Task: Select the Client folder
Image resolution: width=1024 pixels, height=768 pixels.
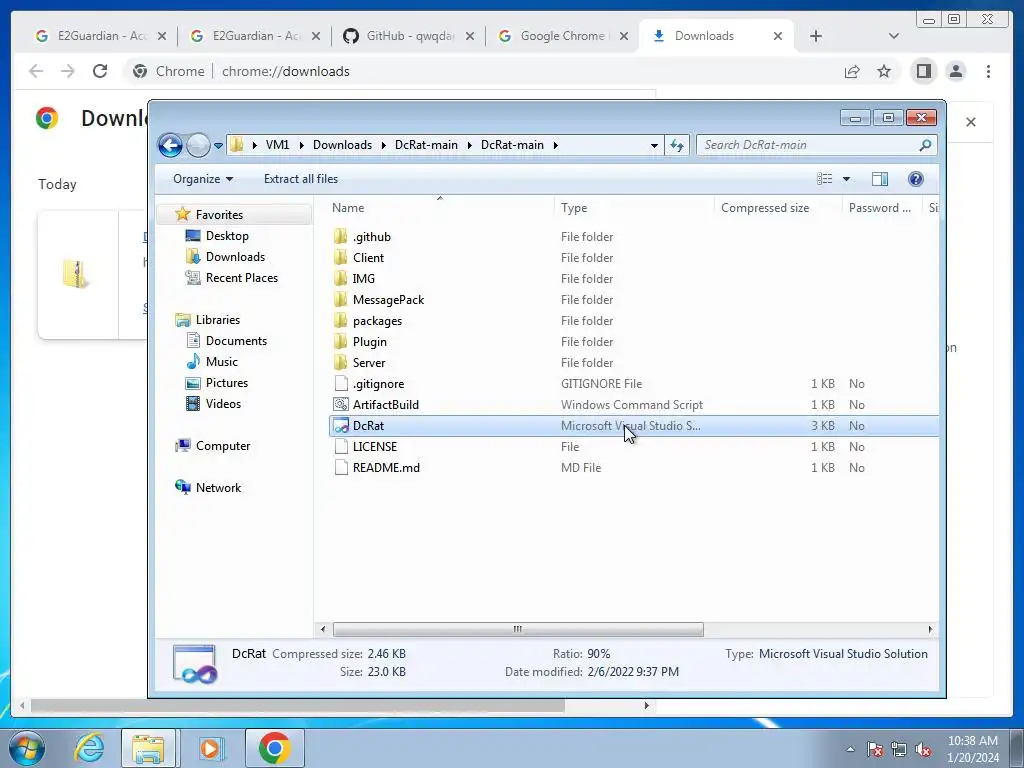Action: point(368,257)
